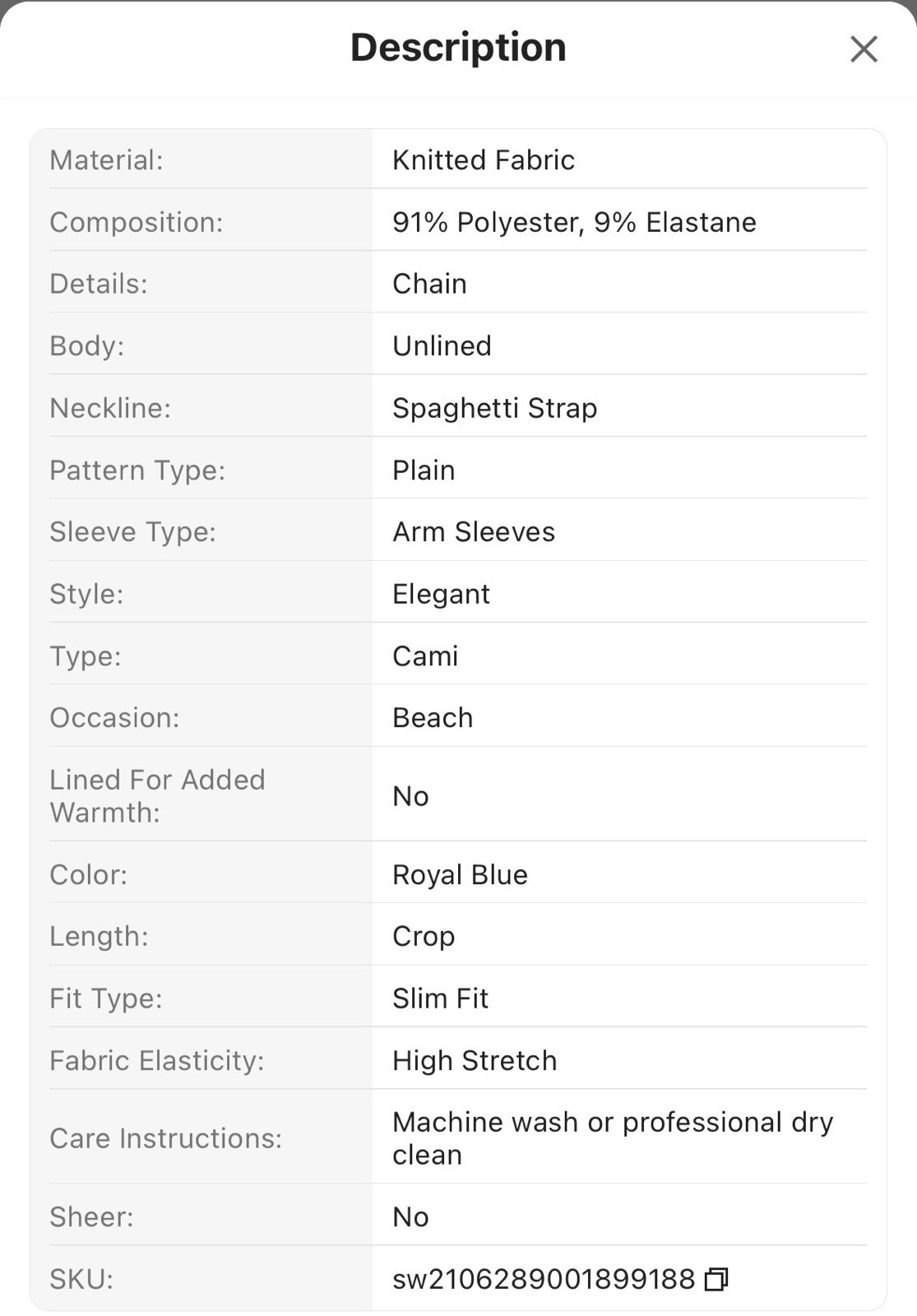Copy the SKU number with copy icon
917x1316 pixels.
(x=716, y=1279)
